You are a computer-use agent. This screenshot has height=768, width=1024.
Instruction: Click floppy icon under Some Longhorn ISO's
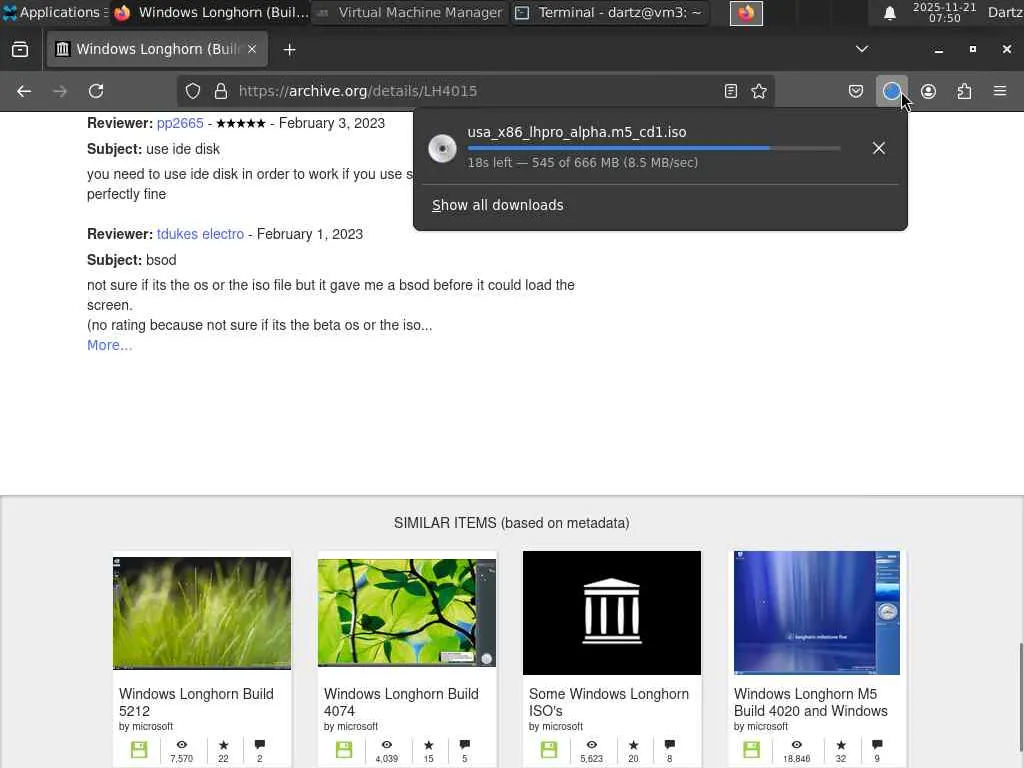pyautogui.click(x=549, y=750)
